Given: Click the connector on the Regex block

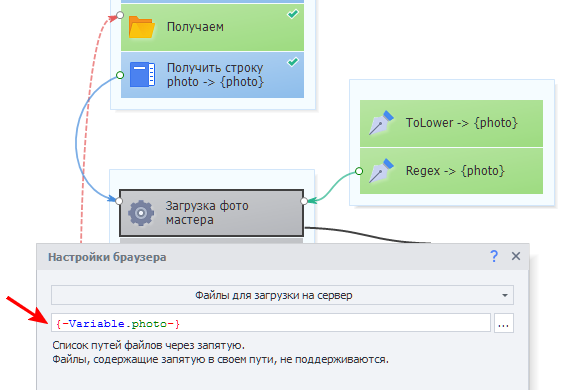Looking at the screenshot, I should click(x=359, y=171).
